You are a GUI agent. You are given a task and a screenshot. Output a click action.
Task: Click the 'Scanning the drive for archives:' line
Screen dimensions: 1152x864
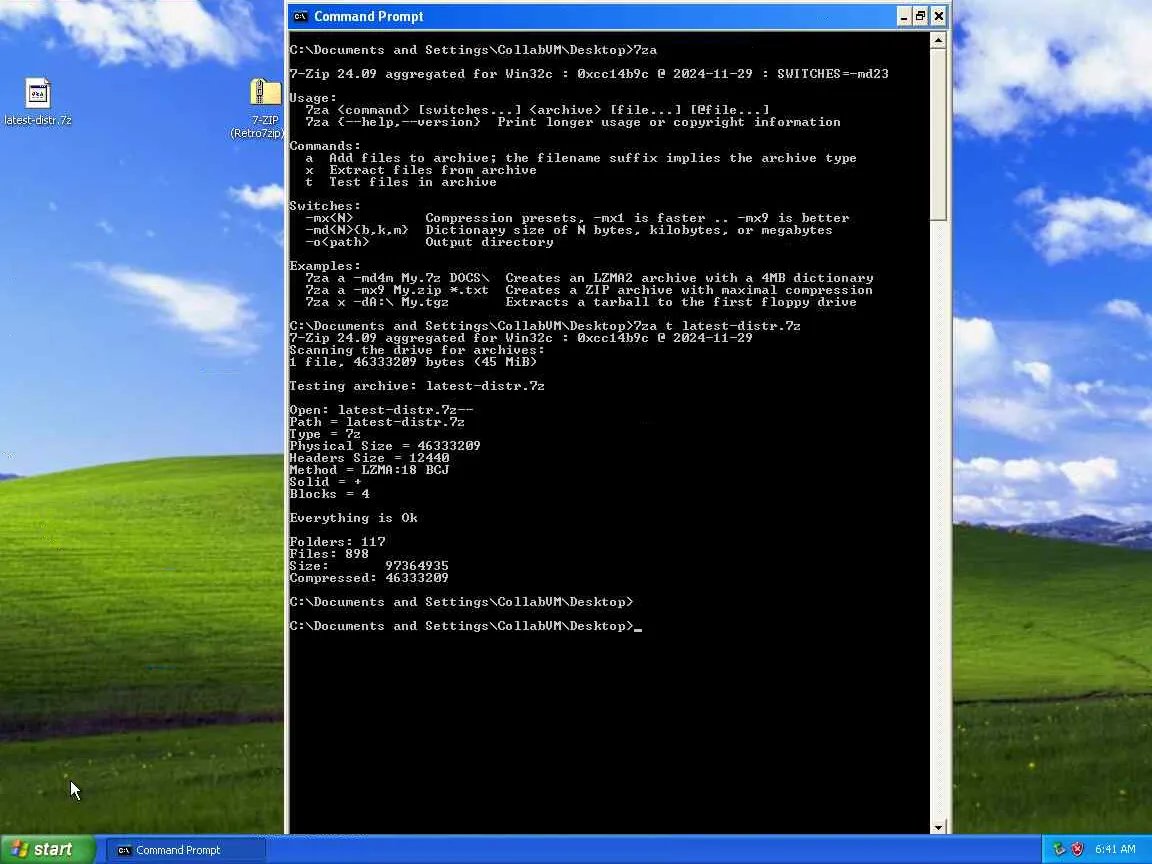(417, 350)
